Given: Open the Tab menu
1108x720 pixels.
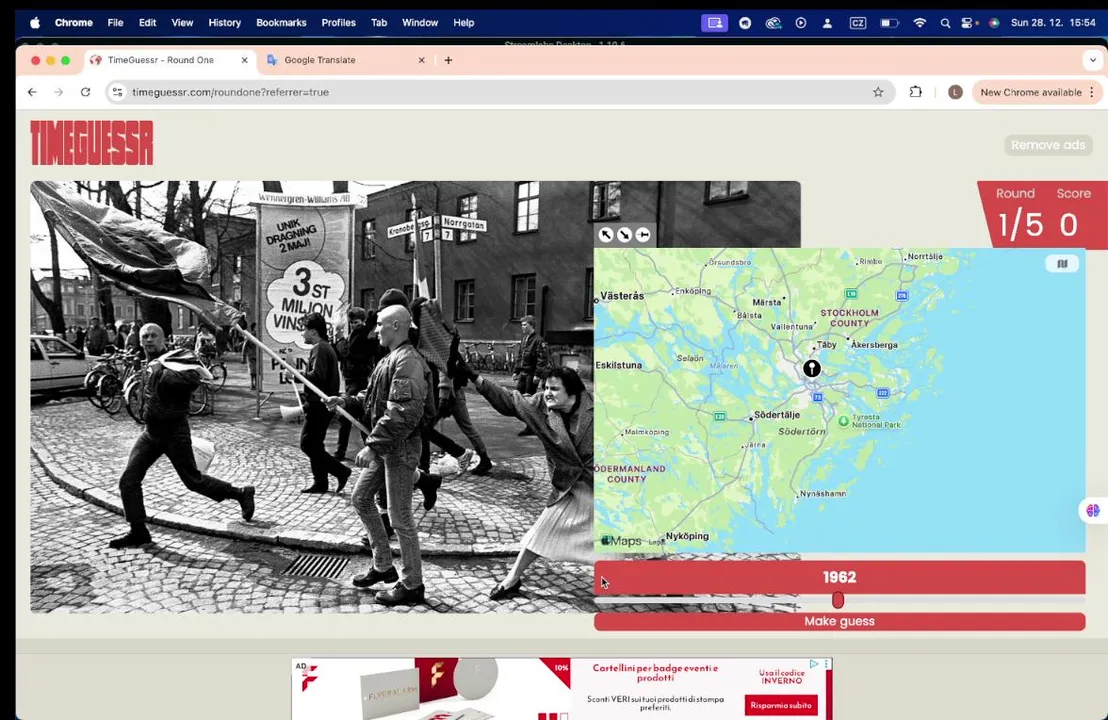Looking at the screenshot, I should (x=379, y=23).
